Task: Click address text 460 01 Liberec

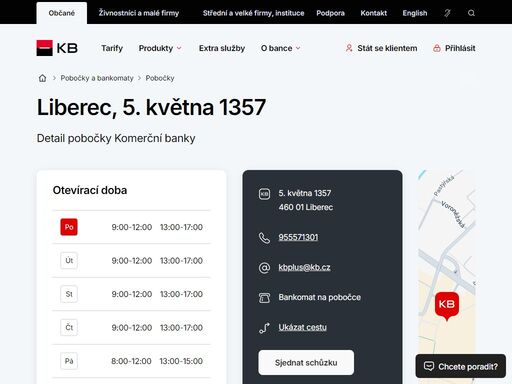Action: point(306,207)
